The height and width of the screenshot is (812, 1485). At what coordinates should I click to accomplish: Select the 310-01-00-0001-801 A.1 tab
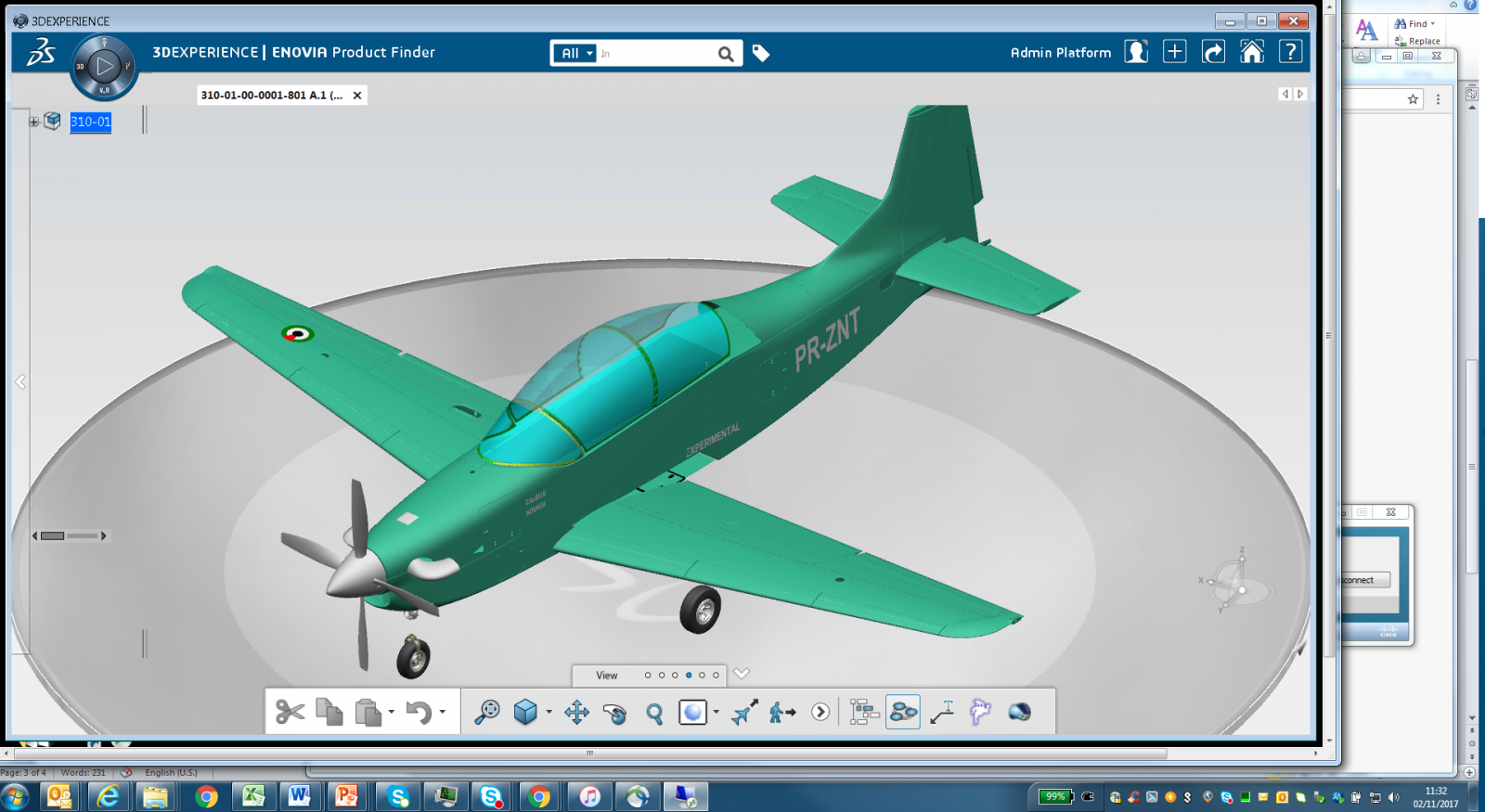click(x=272, y=96)
